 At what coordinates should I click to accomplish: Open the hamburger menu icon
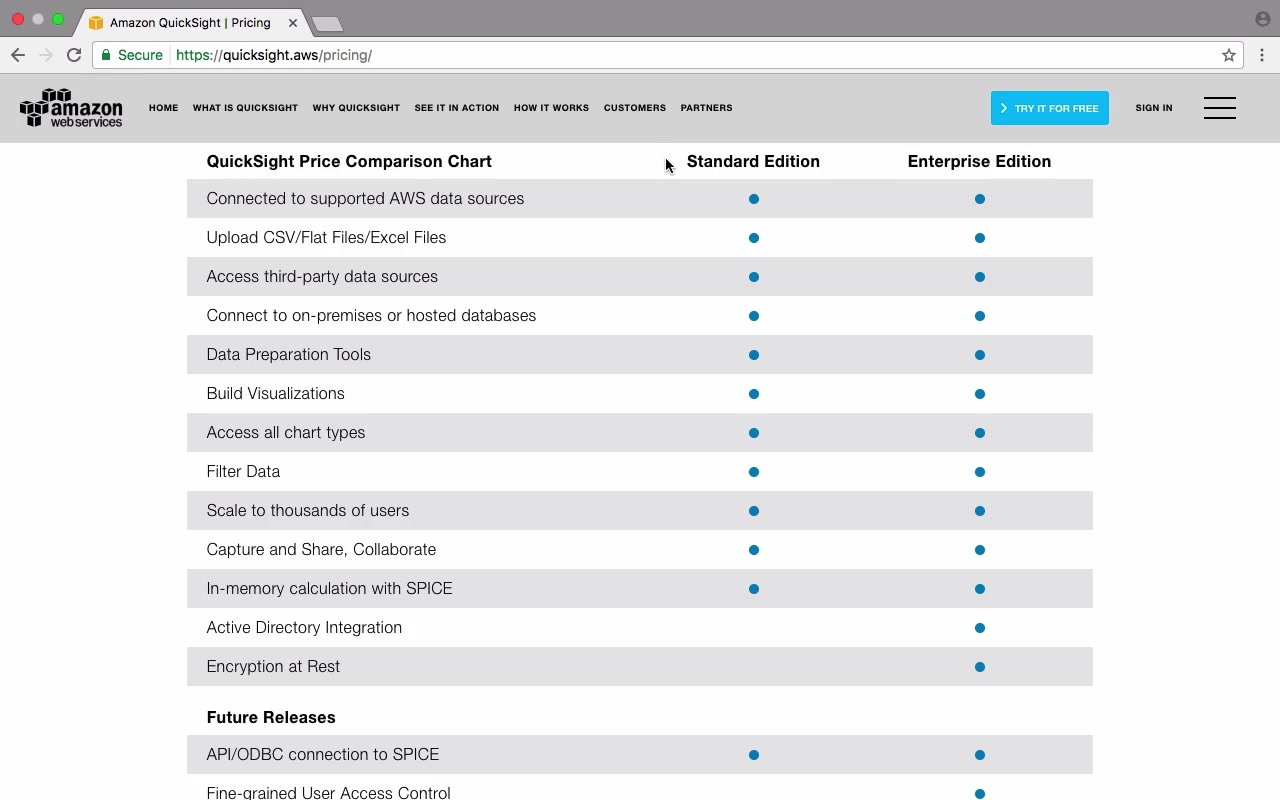[x=1219, y=108]
